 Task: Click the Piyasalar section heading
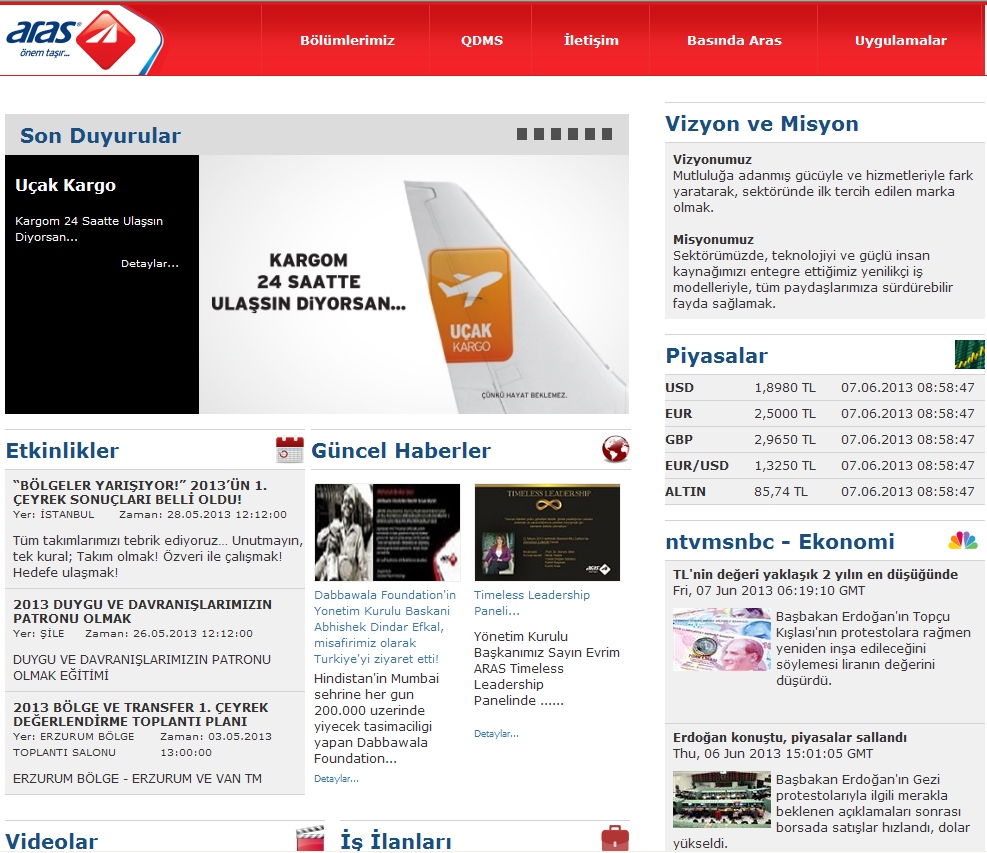[x=716, y=356]
